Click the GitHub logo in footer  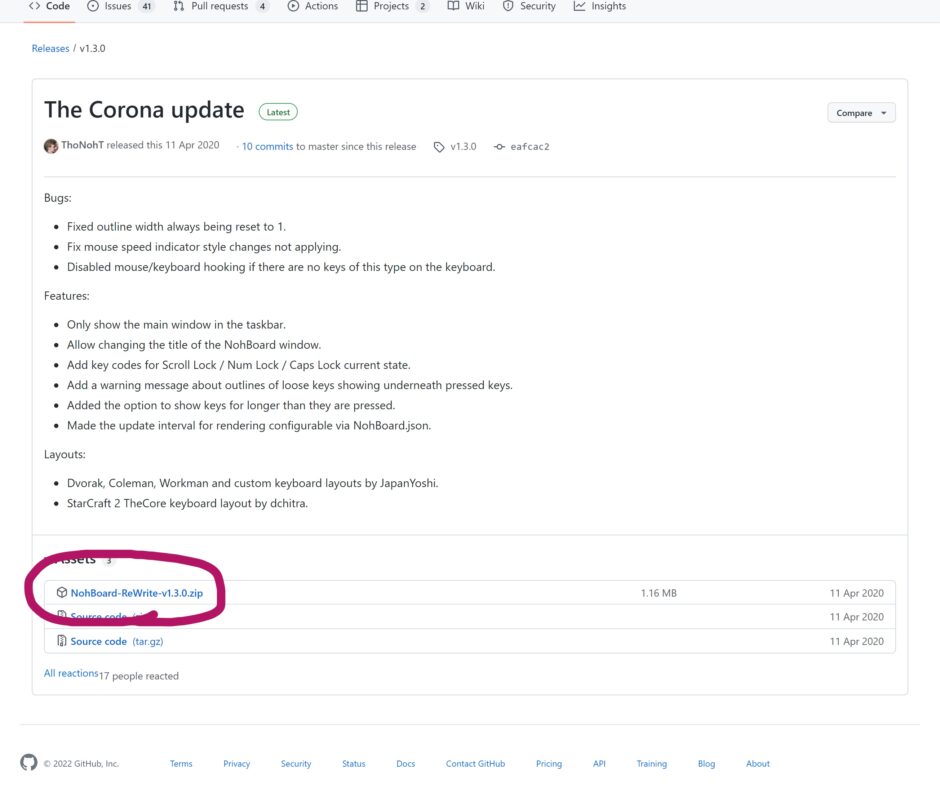(28, 763)
